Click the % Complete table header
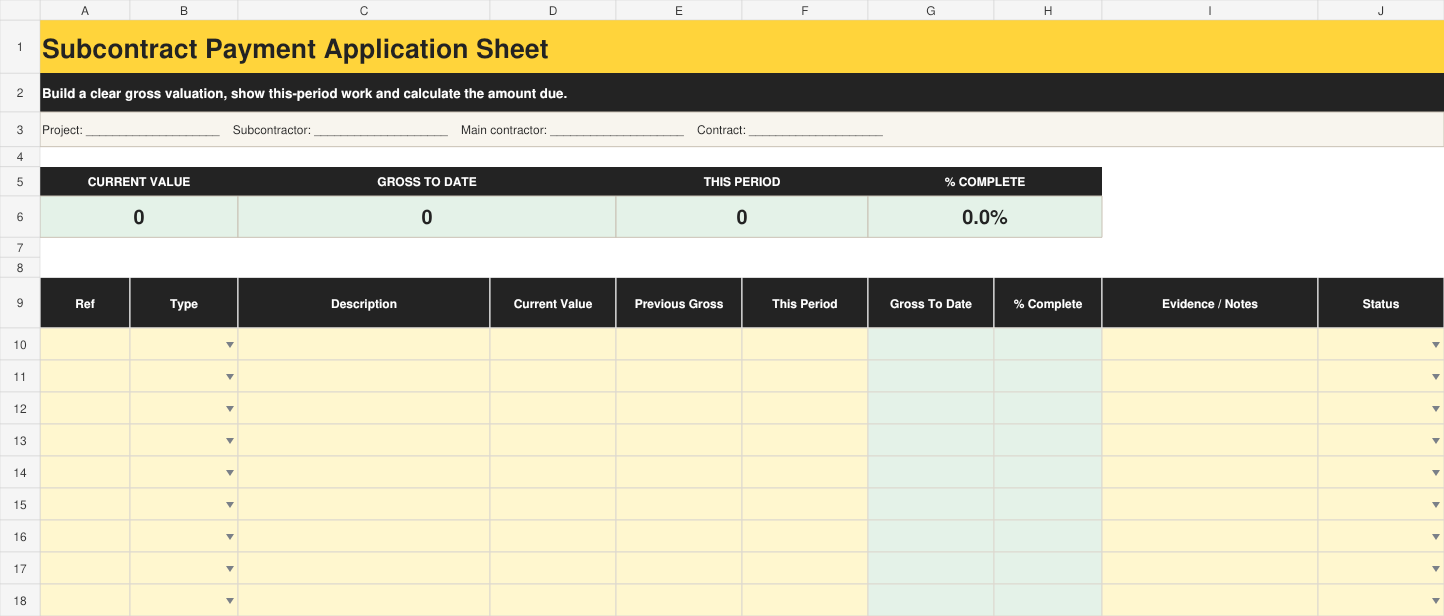The height and width of the screenshot is (616, 1444). [x=1048, y=303]
